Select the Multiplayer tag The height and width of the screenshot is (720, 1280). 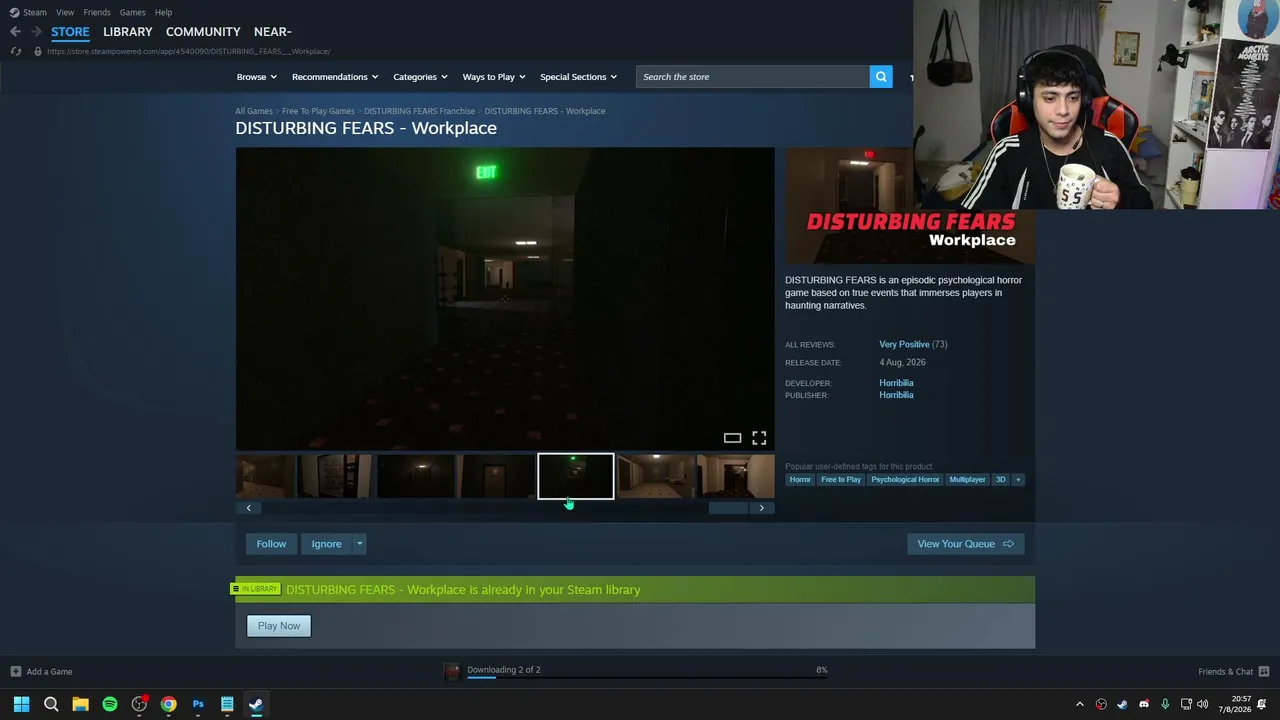click(x=967, y=480)
